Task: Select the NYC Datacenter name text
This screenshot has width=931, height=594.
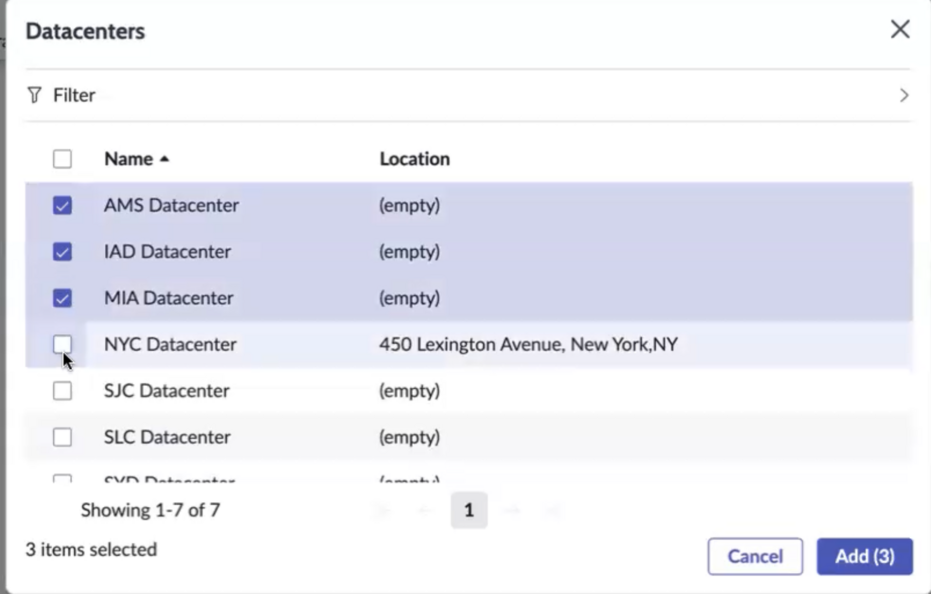Action: [170, 345]
